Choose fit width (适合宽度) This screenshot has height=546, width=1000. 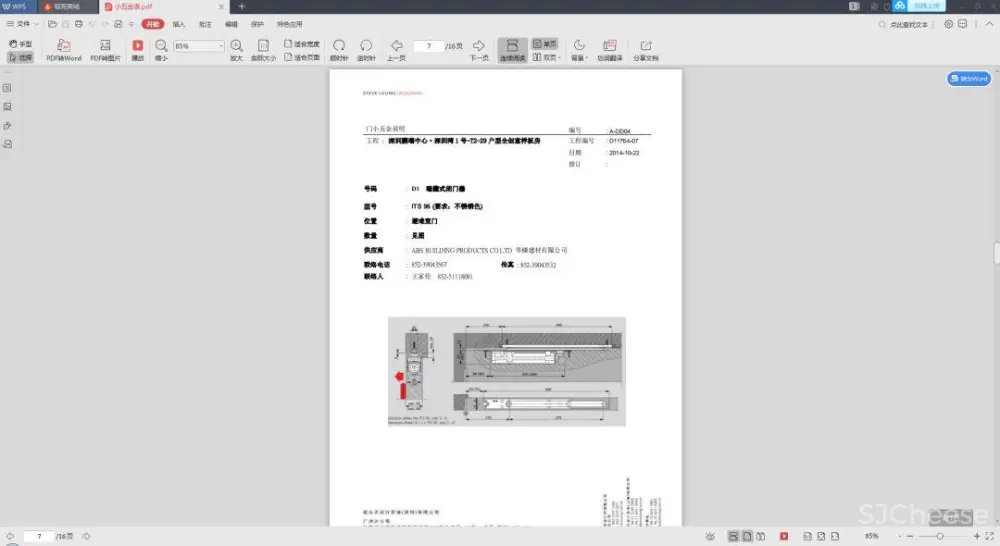pos(302,44)
